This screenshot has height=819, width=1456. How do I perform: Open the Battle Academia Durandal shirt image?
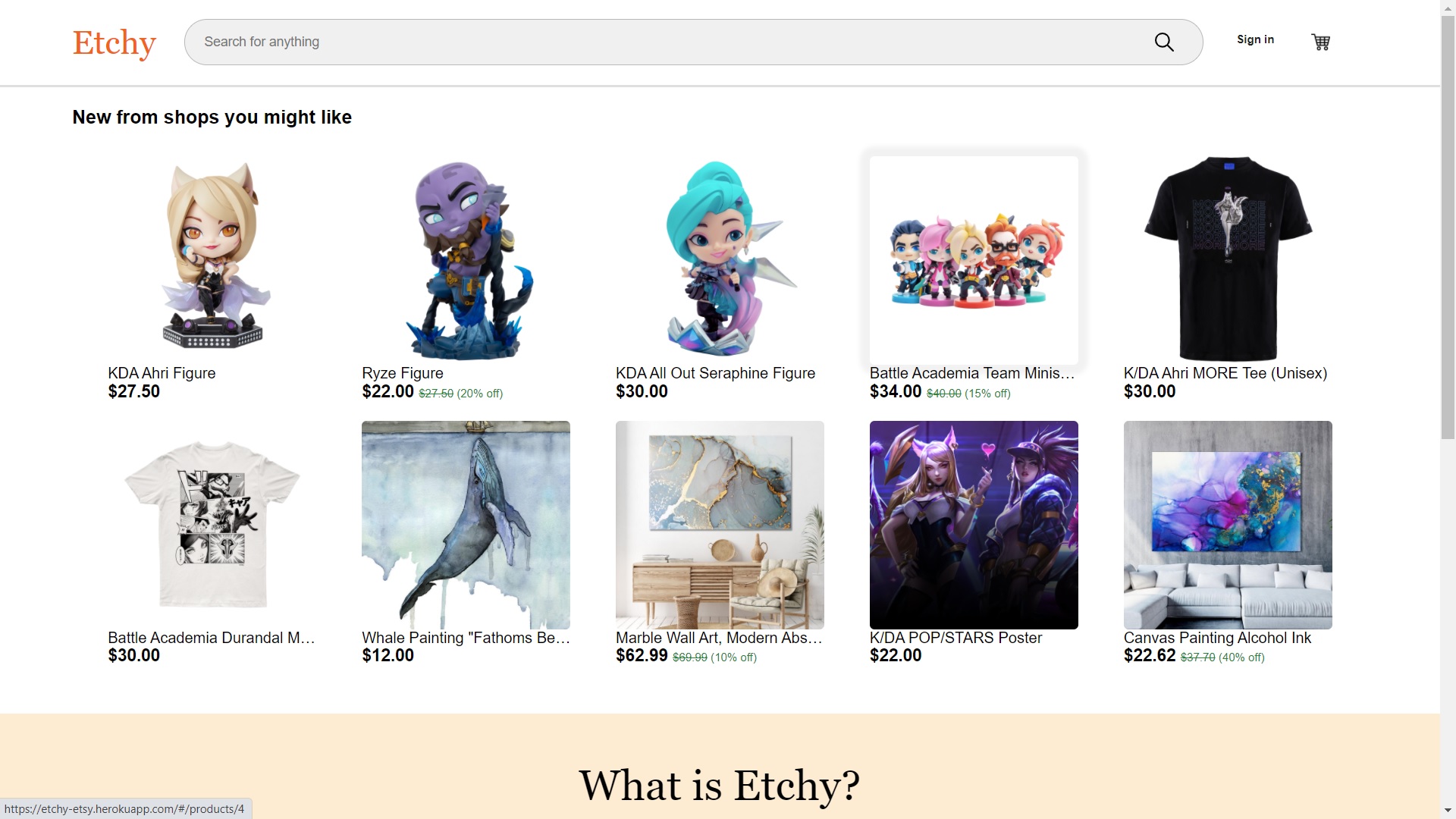point(212,525)
